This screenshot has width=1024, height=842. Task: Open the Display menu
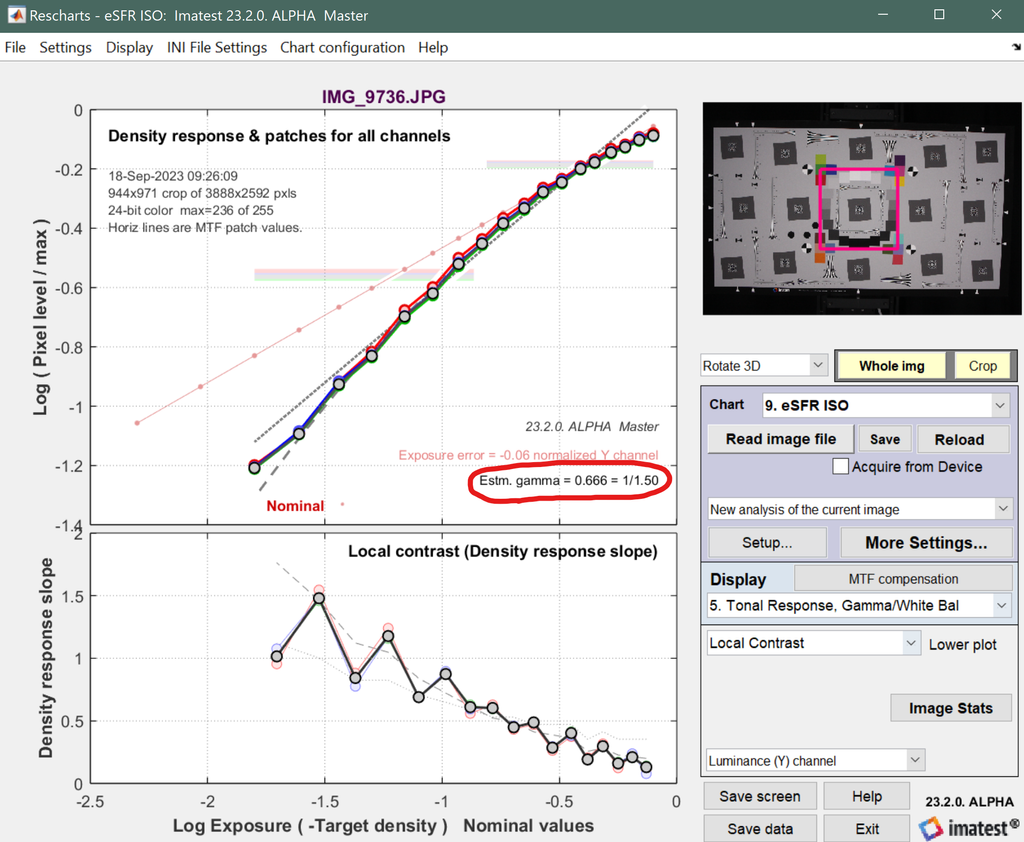click(129, 48)
